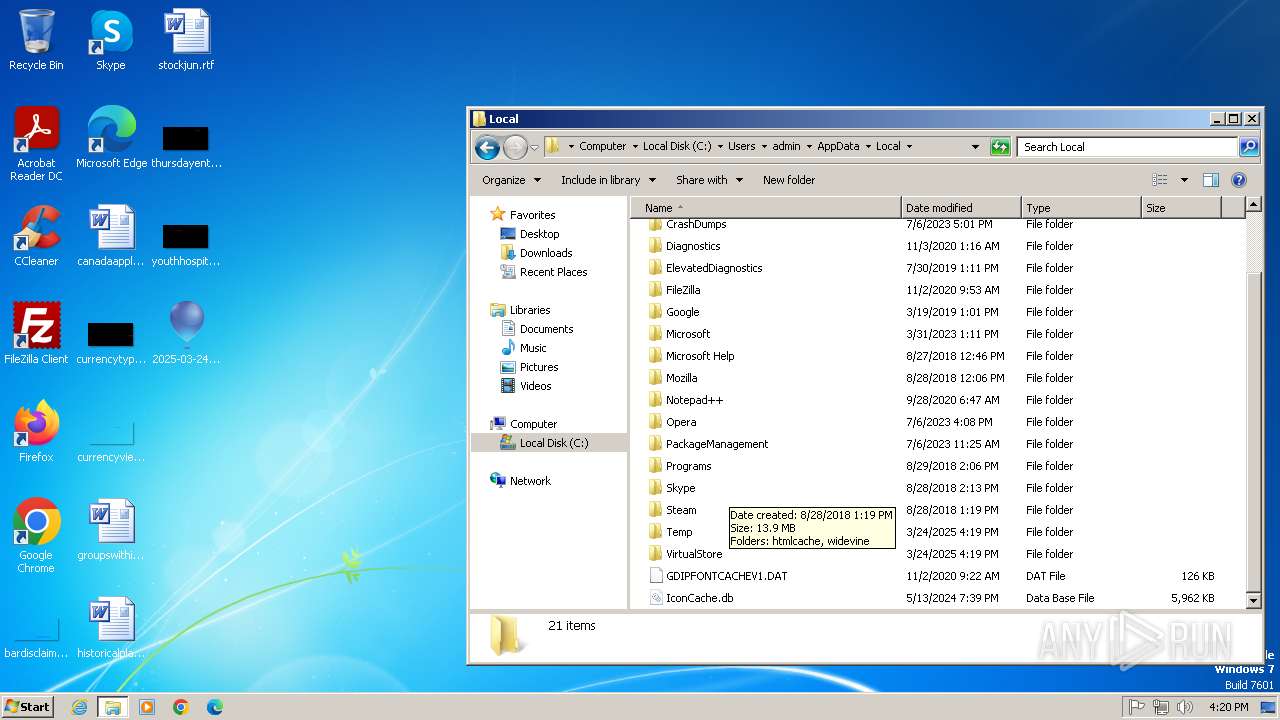The image size is (1280, 720).
Task: Click Users in the address path
Action: [741, 146]
